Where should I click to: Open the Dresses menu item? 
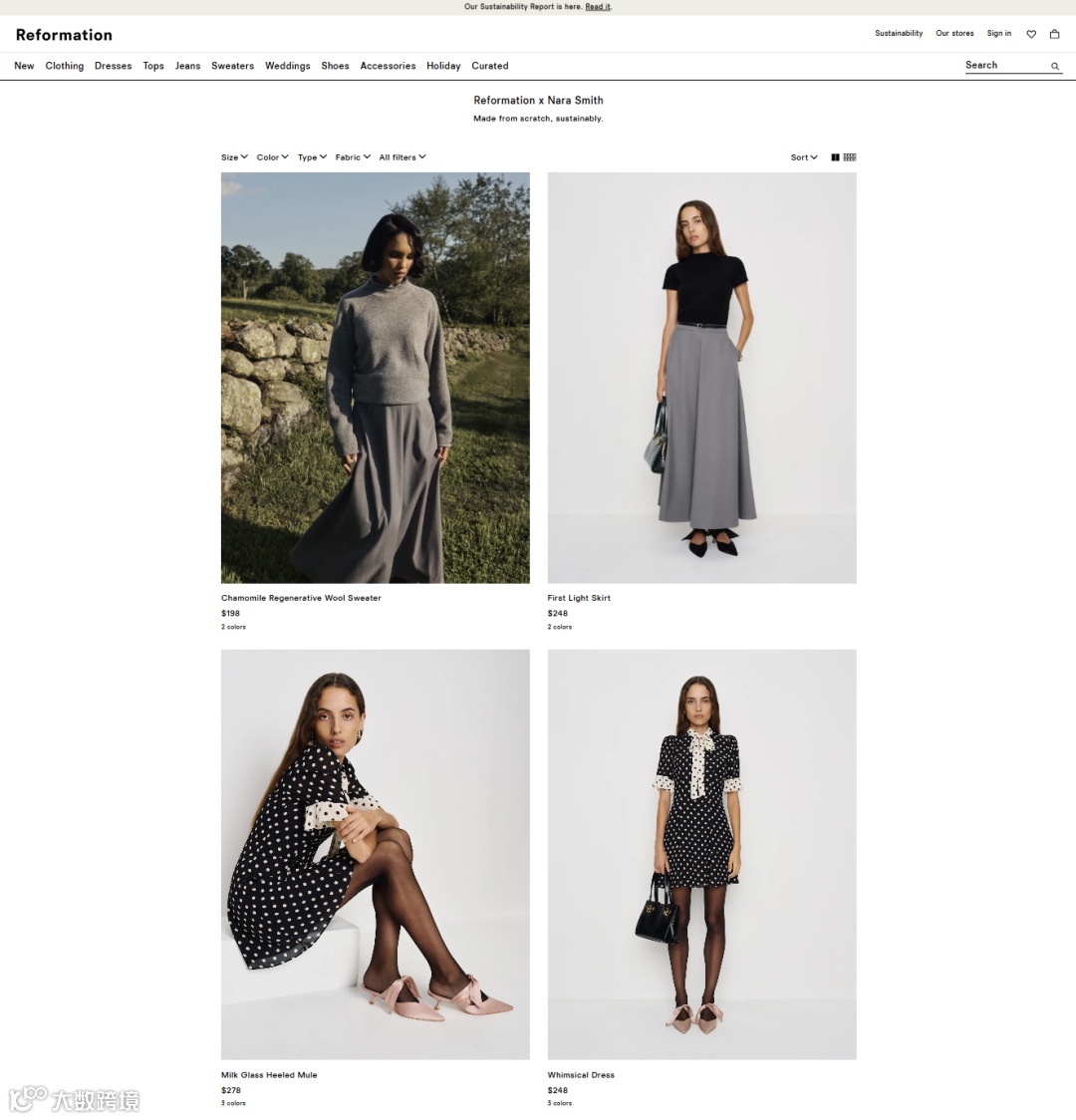pyautogui.click(x=113, y=66)
